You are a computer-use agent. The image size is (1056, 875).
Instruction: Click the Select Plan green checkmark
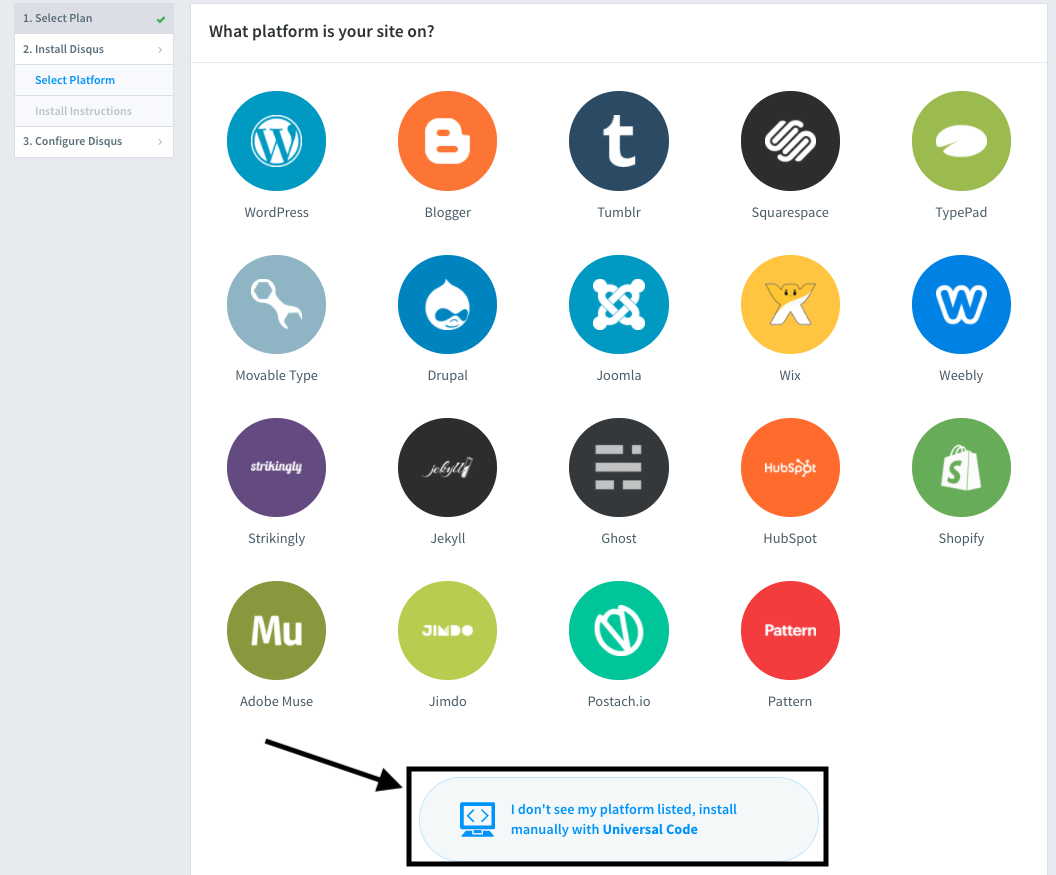click(161, 20)
